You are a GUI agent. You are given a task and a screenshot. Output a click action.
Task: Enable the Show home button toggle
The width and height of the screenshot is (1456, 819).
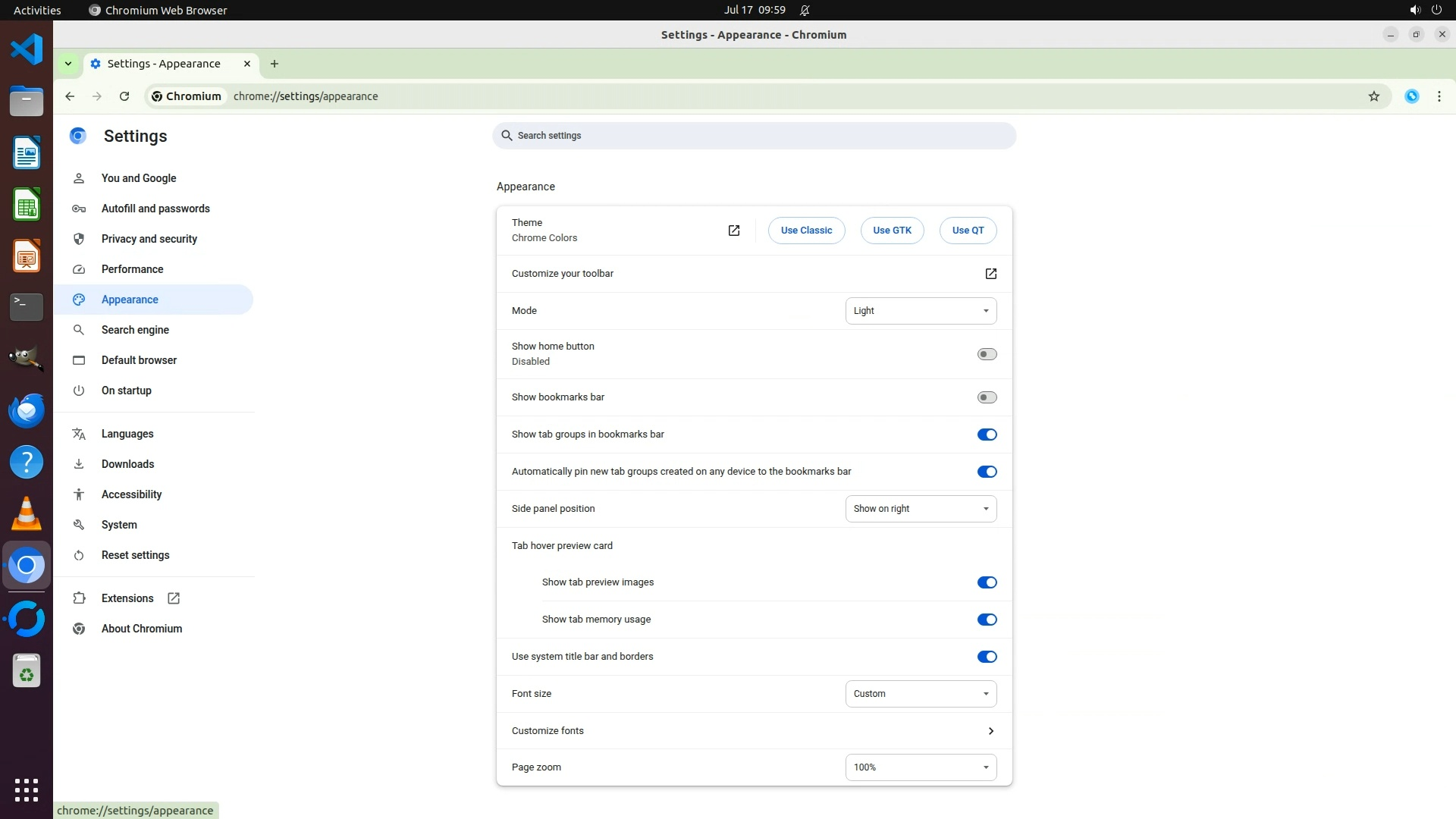coord(987,354)
